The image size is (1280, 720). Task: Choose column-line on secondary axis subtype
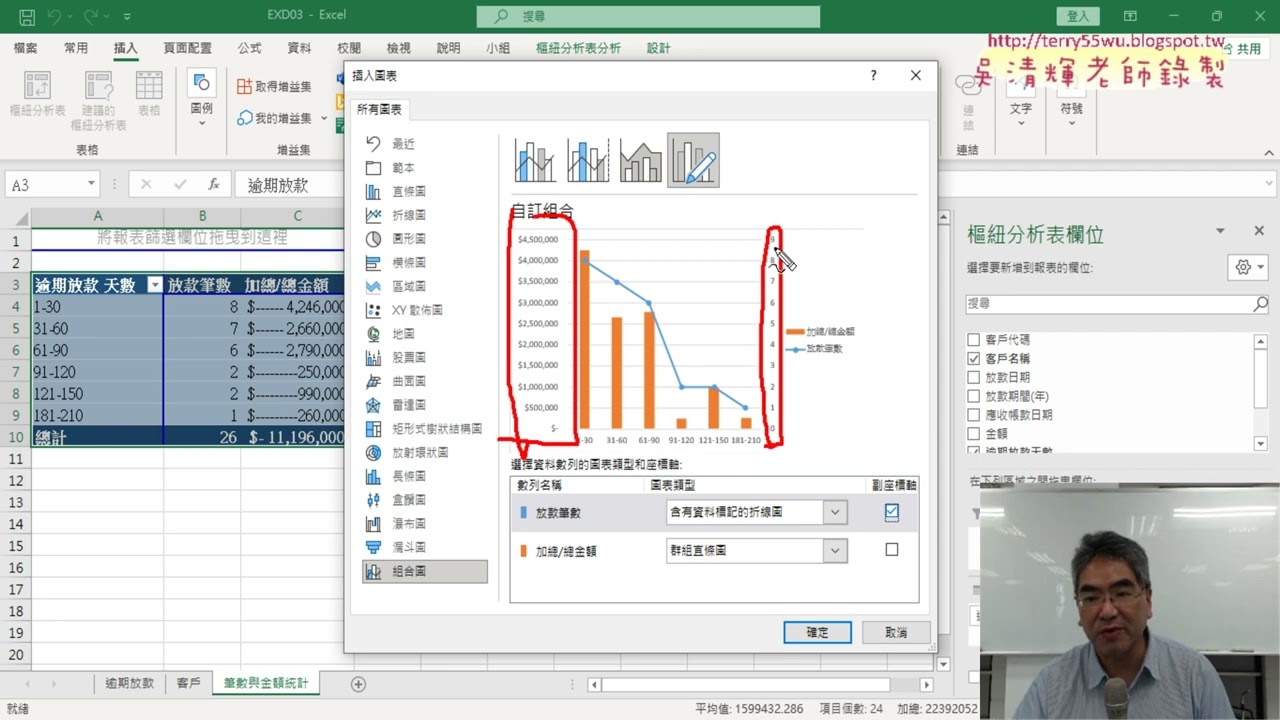click(x=588, y=160)
